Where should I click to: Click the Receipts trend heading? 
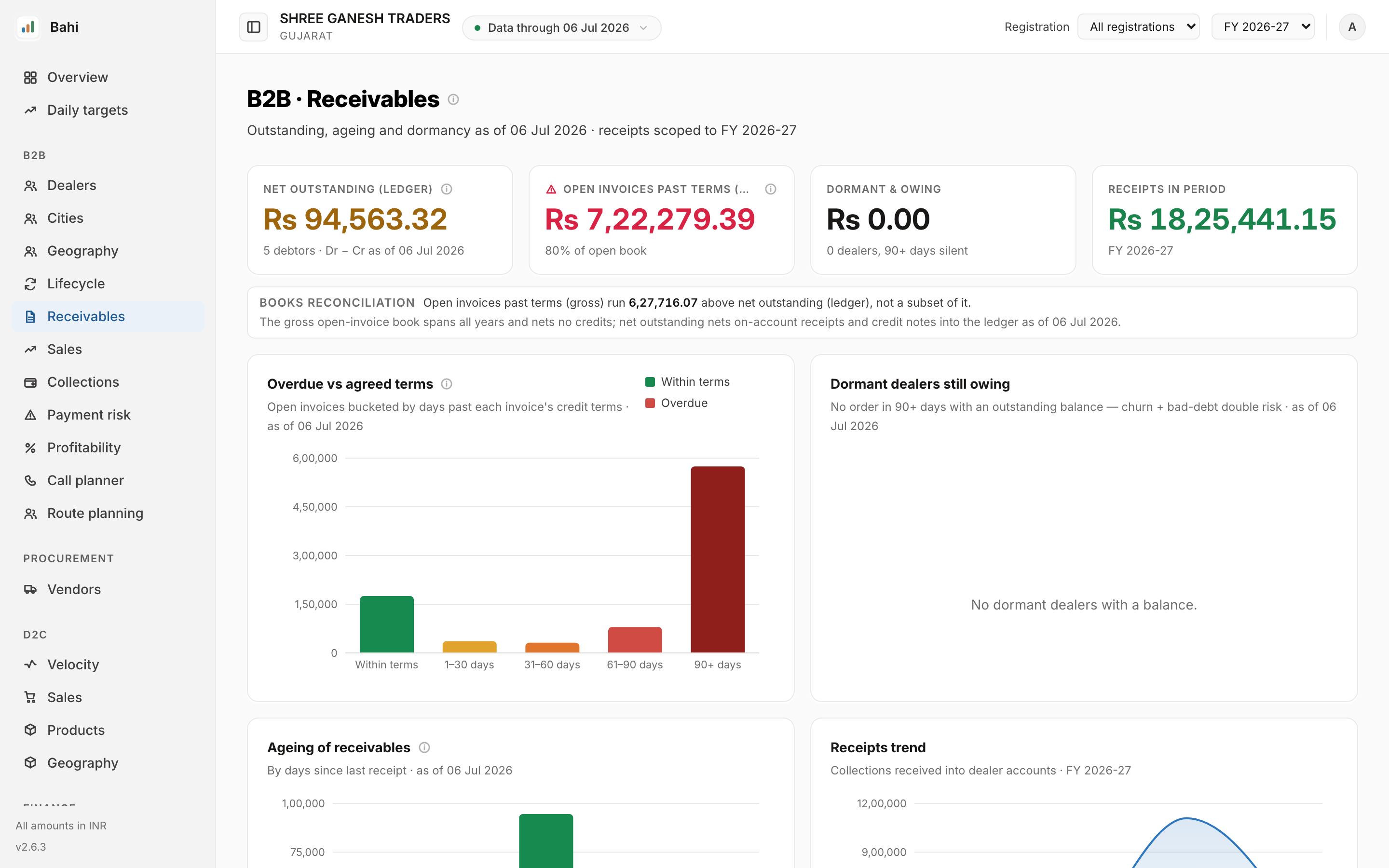click(878, 747)
